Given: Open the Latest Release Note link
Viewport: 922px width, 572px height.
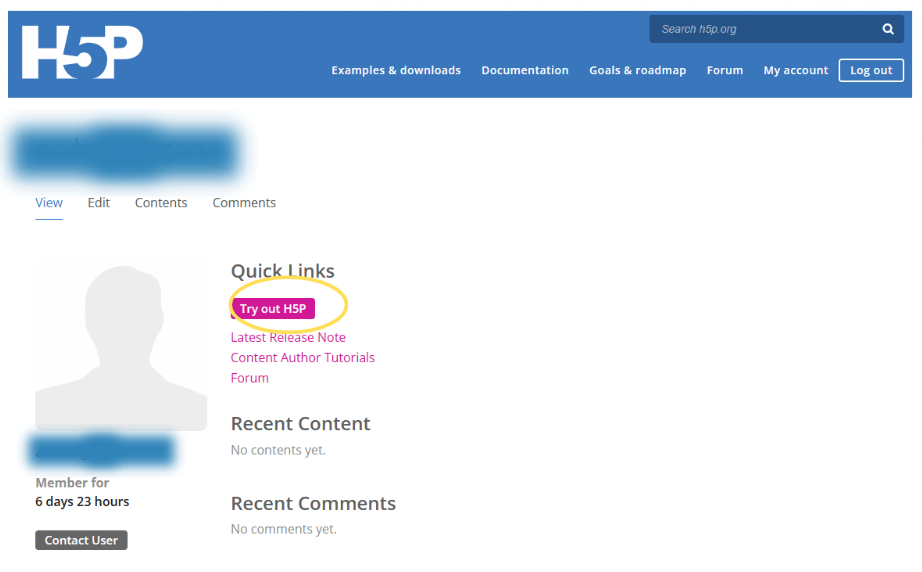Looking at the screenshot, I should click(x=288, y=337).
